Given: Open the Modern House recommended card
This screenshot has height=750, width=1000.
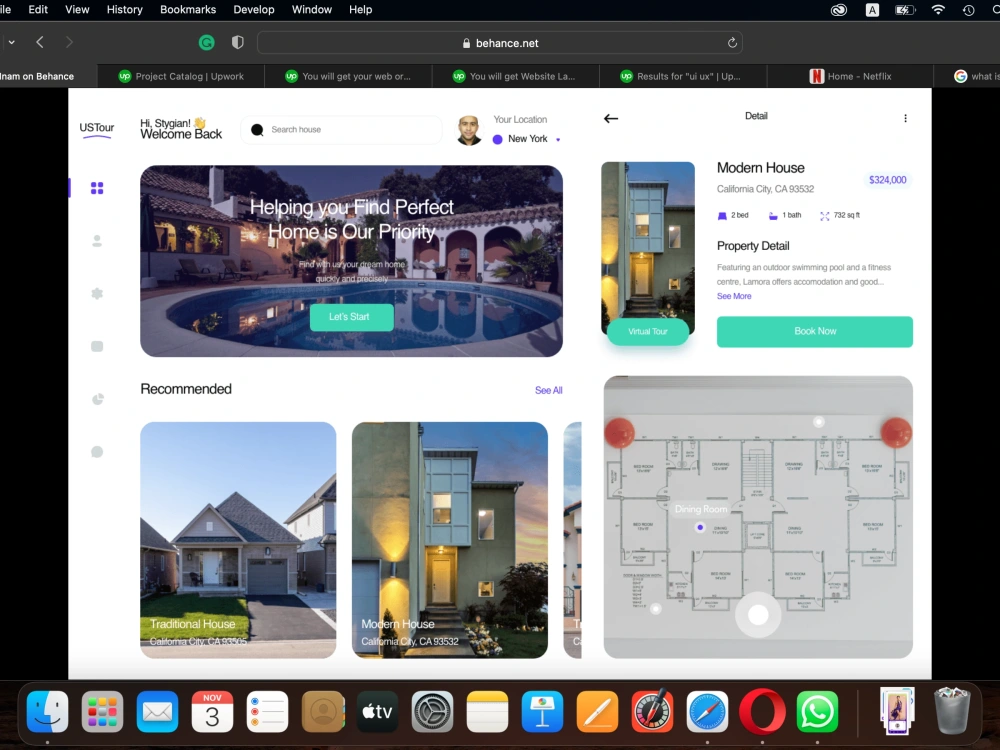Looking at the screenshot, I should [450, 540].
